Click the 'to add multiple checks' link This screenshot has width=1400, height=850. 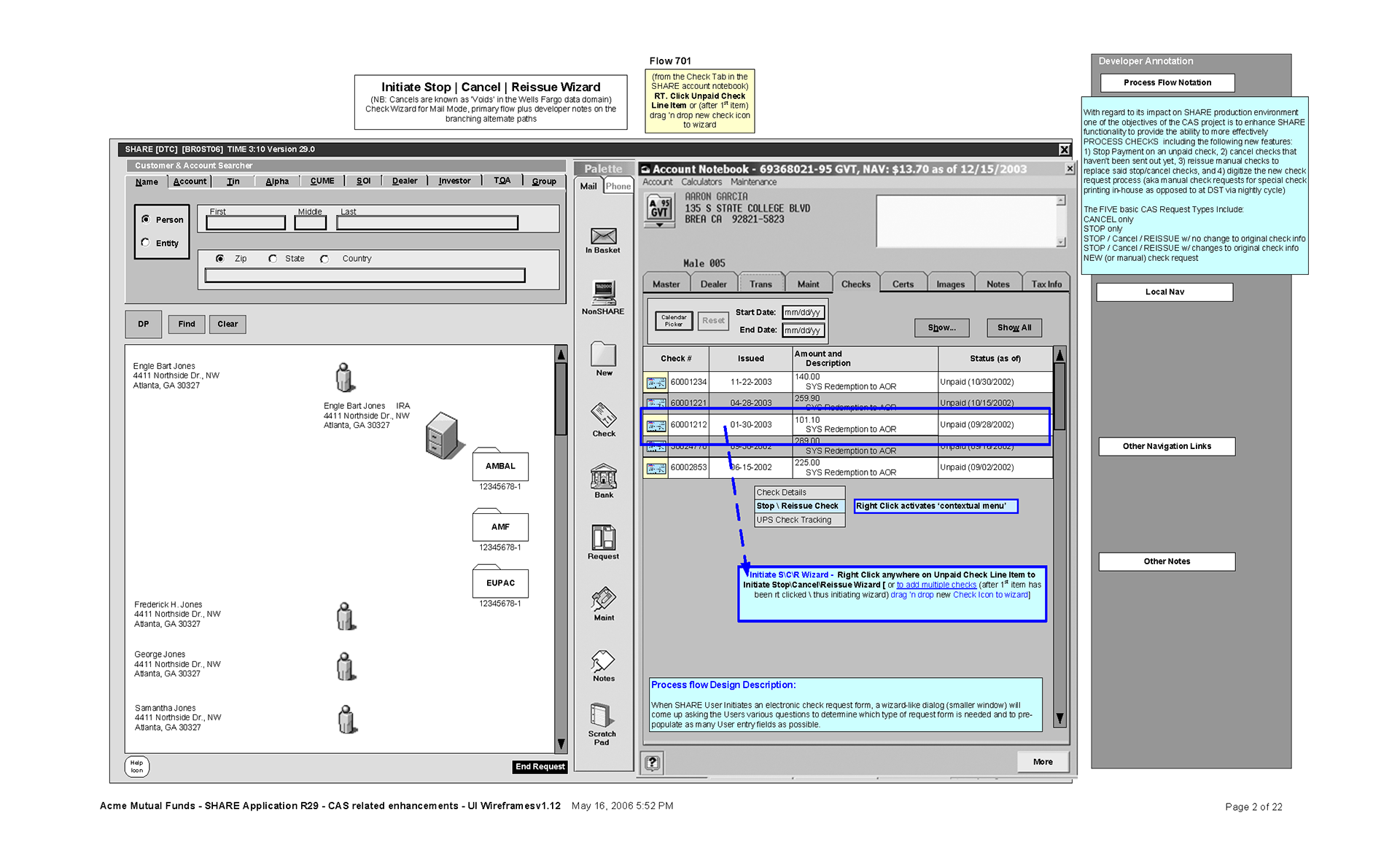[936, 585]
